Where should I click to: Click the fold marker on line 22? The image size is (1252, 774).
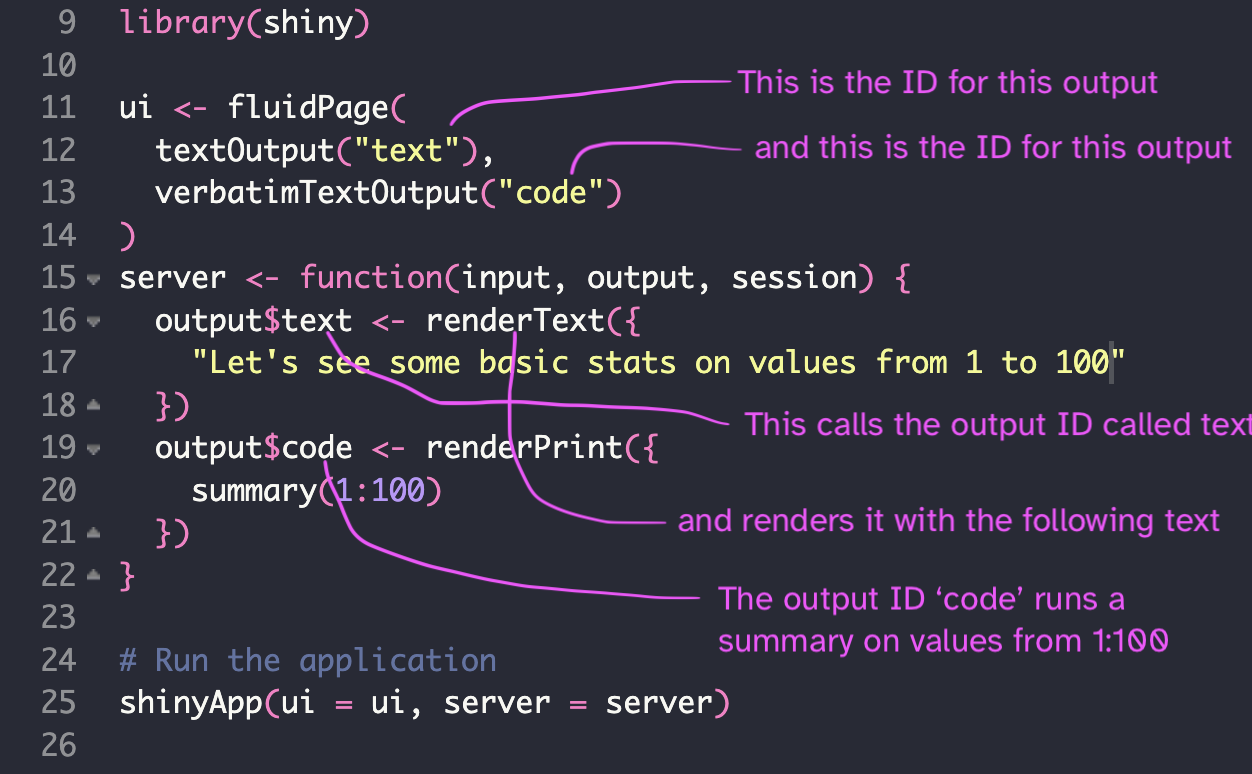pyautogui.click(x=93, y=575)
